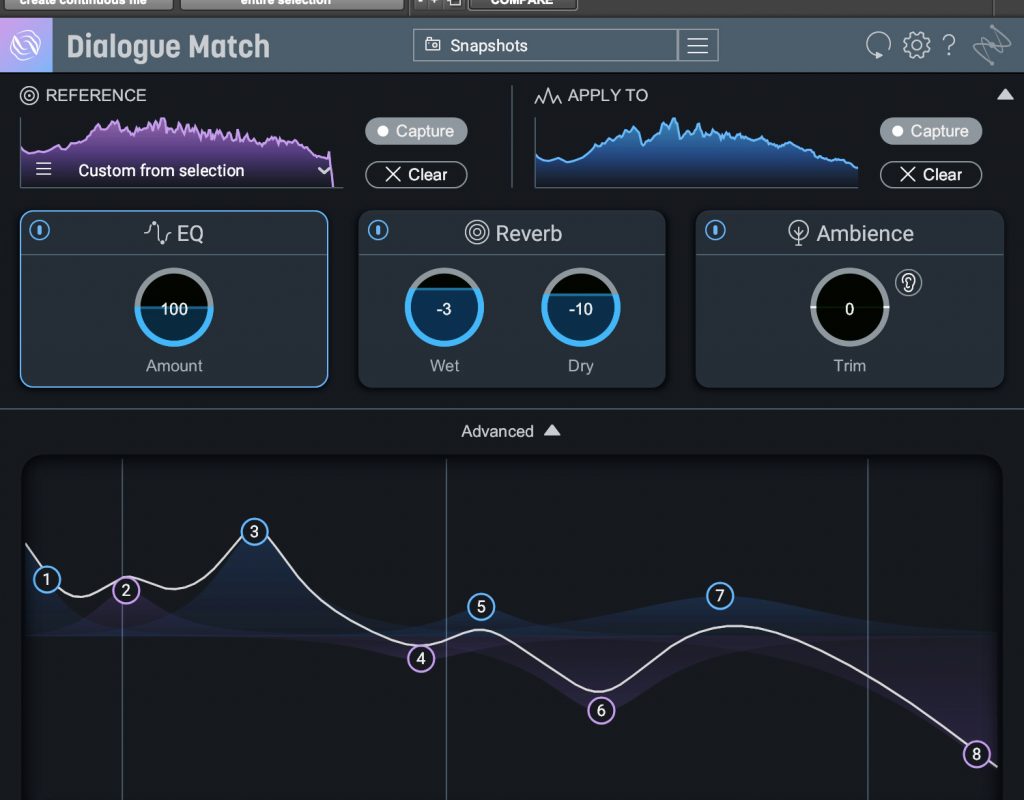
Task: Toggle the Ambience listen ear icon
Action: pos(908,283)
